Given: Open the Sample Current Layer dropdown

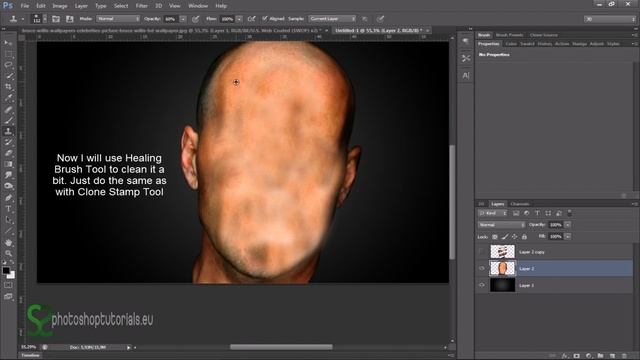Looking at the screenshot, I should [x=332, y=19].
